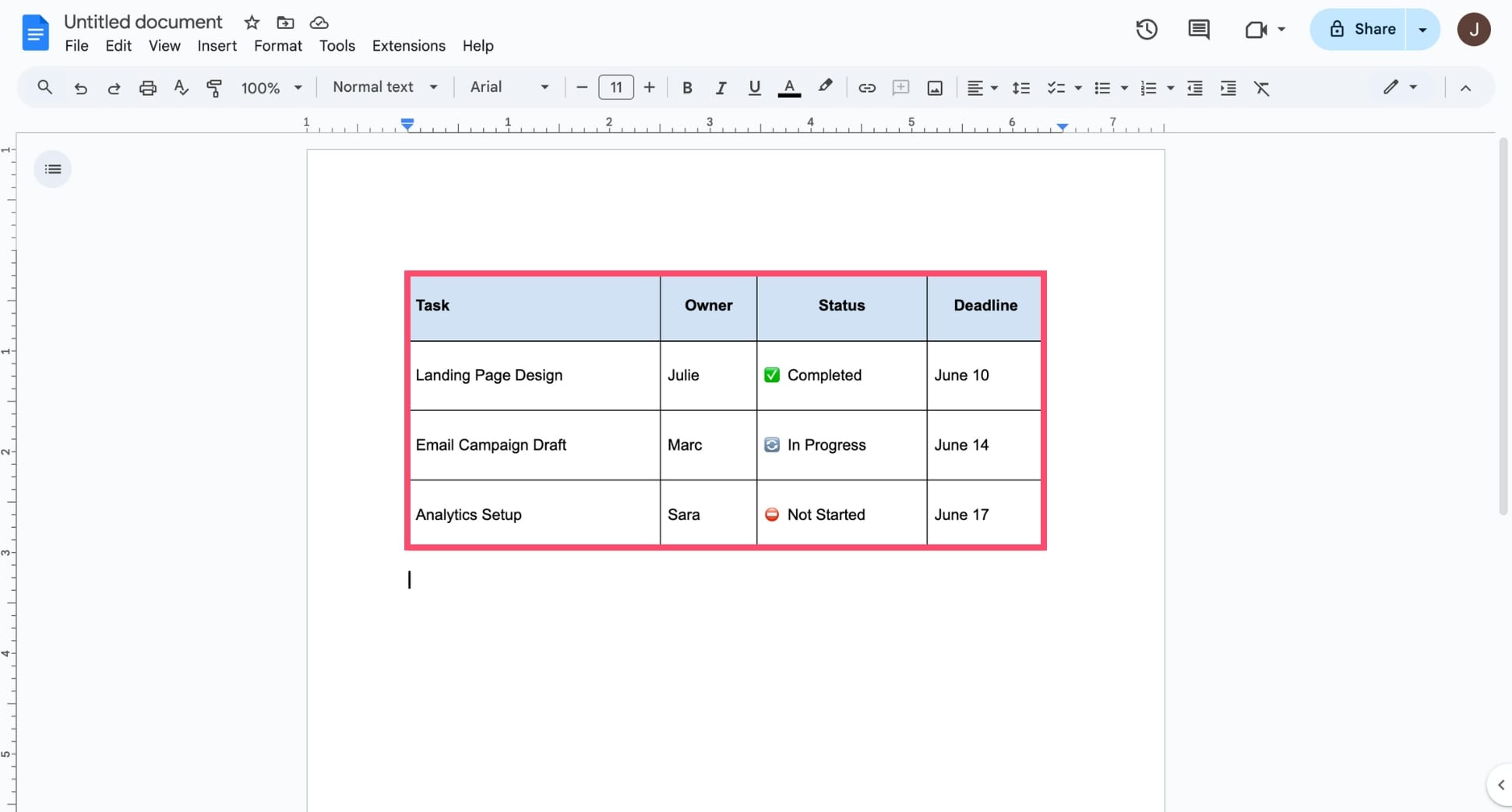The image size is (1512, 812).
Task: Open the Normal text style dropdown
Action: 385,87
